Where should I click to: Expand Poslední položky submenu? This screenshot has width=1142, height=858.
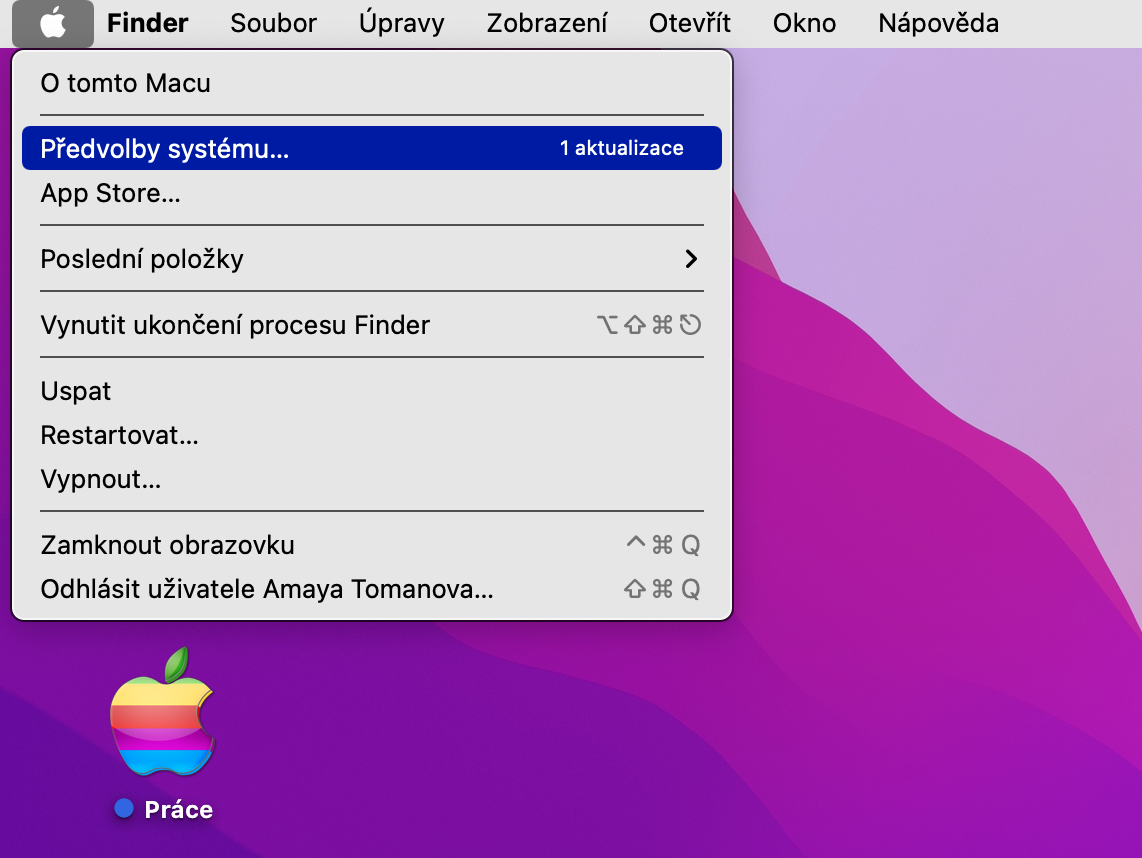(371, 259)
